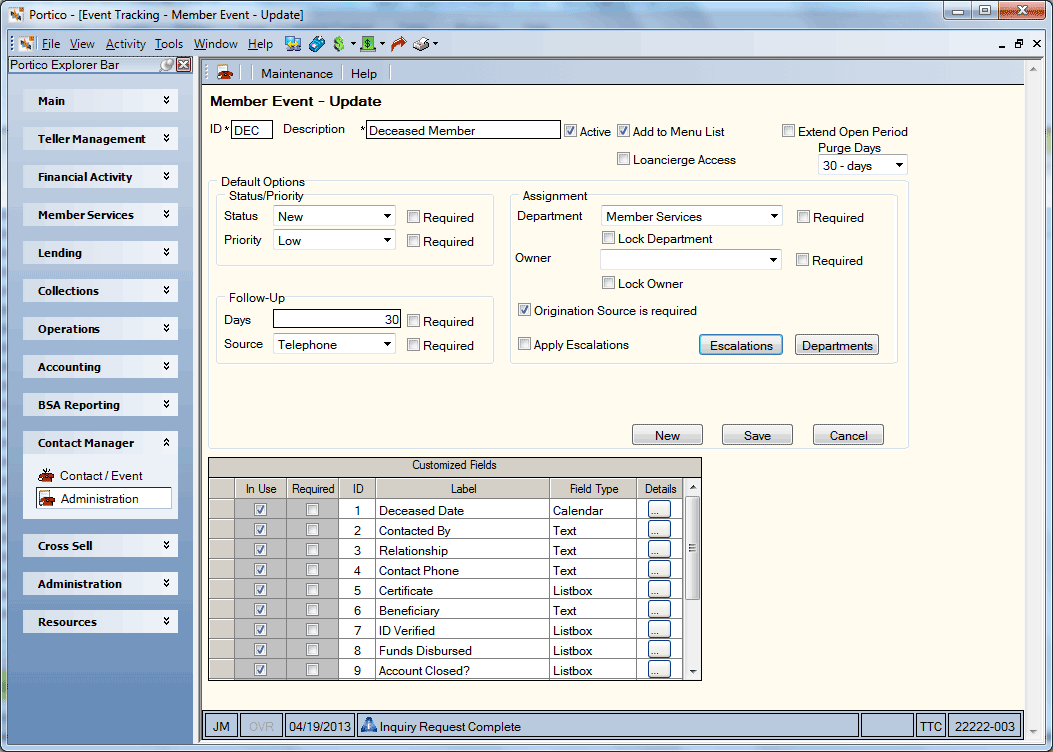Click the cash drawer dollar toolbar icon
1053x752 pixels.
[368, 44]
